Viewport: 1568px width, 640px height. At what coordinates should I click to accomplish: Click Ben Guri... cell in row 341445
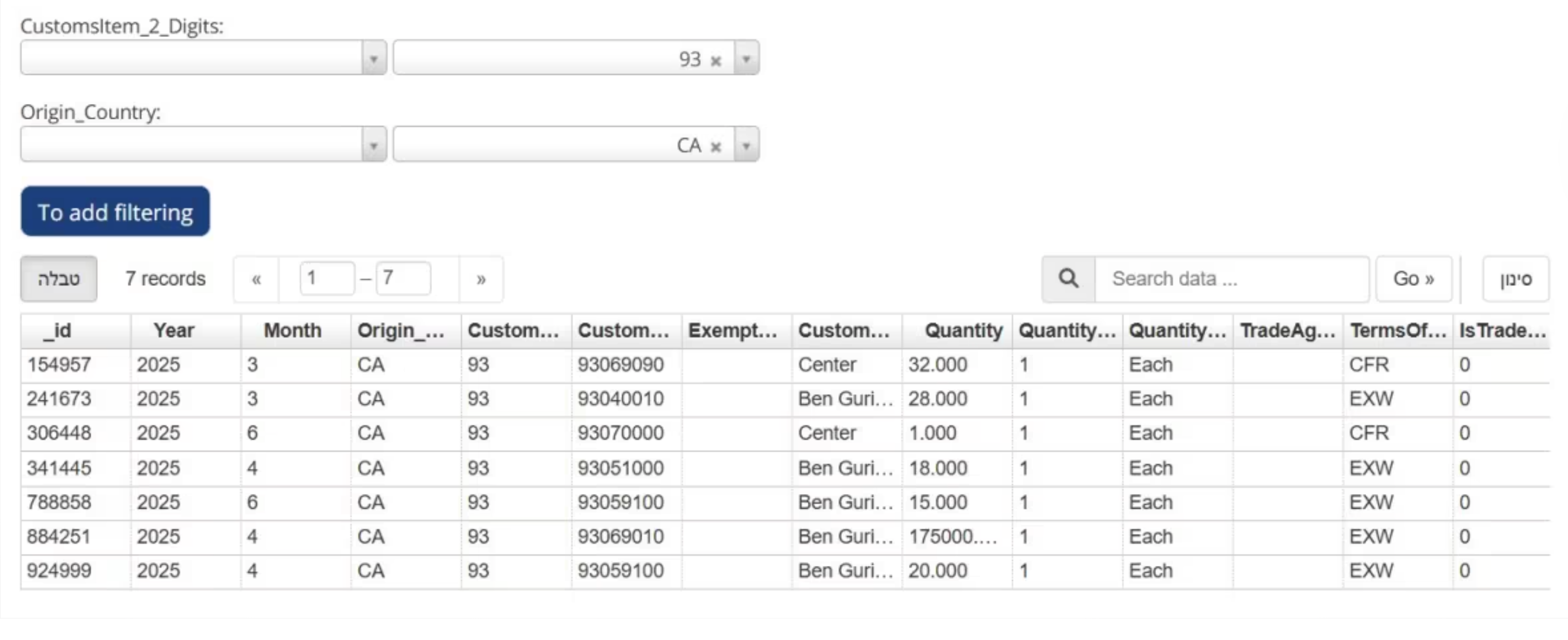846,468
